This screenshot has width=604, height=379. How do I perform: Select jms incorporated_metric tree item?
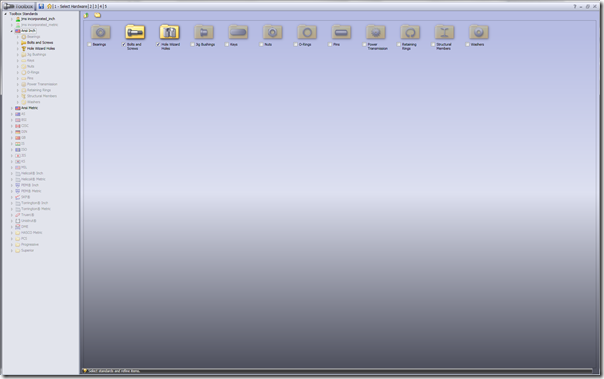tap(39, 25)
